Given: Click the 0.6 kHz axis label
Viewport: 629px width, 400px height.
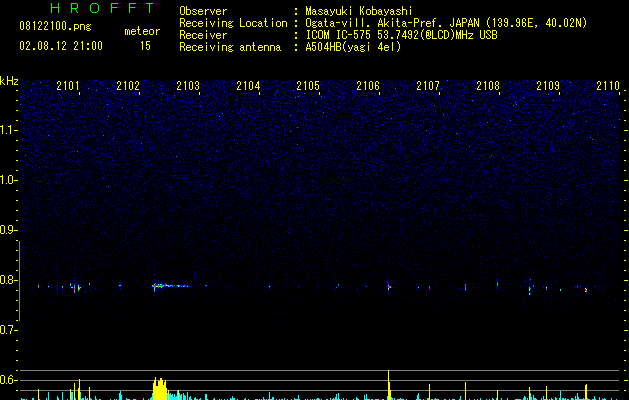Looking at the screenshot, I should (x=8, y=380).
